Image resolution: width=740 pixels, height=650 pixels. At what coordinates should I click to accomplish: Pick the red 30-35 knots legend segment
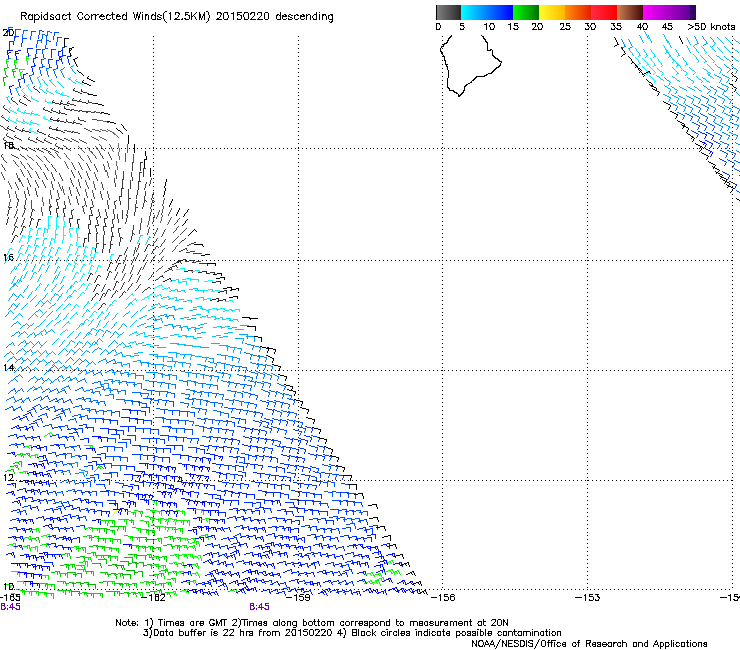(x=604, y=12)
